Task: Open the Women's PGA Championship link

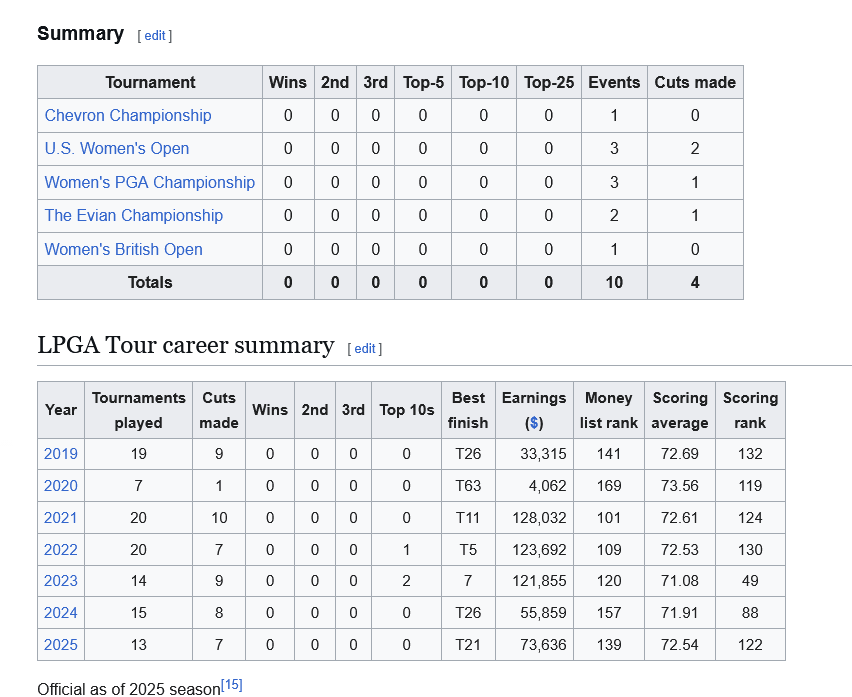Action: tap(149, 183)
